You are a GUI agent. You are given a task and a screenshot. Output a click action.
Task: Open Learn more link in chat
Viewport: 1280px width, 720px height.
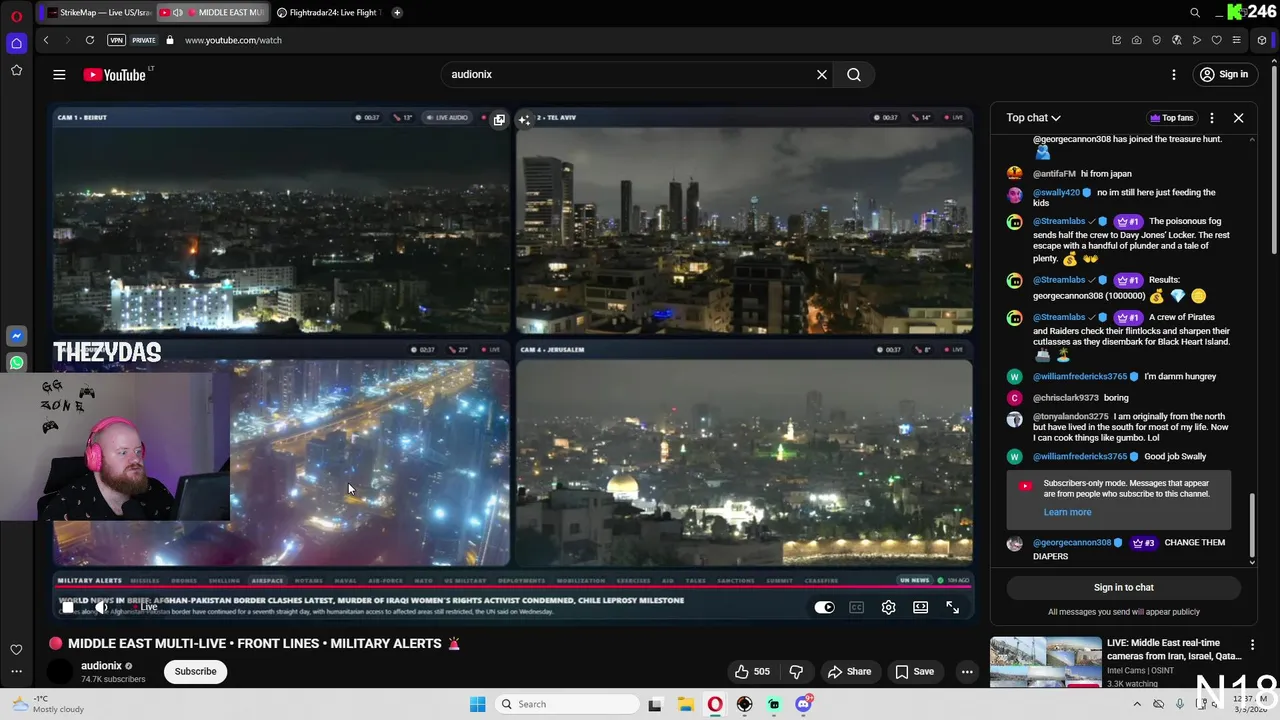coord(1067,512)
